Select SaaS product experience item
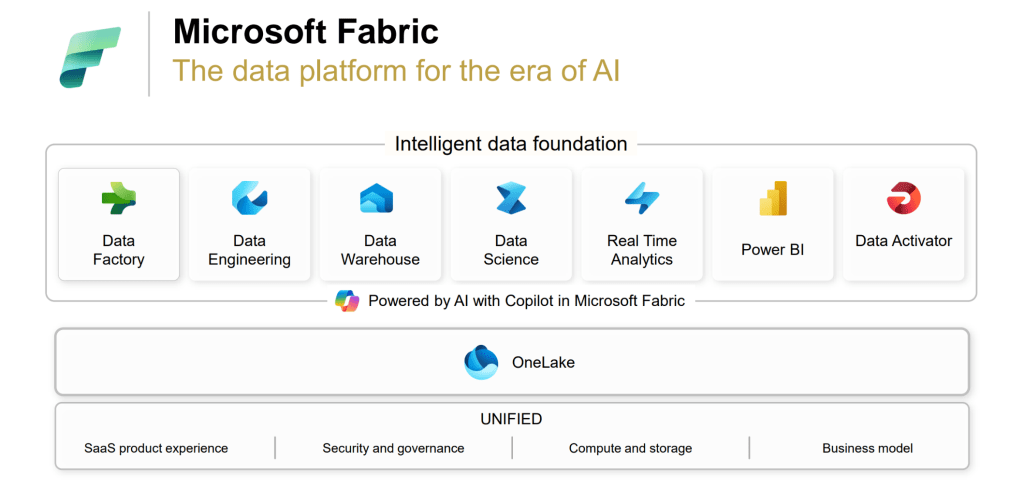 click(x=156, y=448)
